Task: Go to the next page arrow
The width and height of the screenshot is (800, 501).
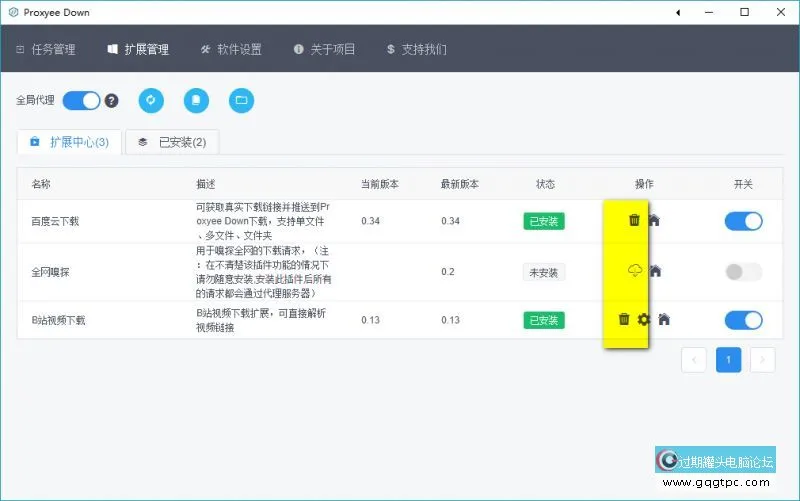Action: pos(762,360)
